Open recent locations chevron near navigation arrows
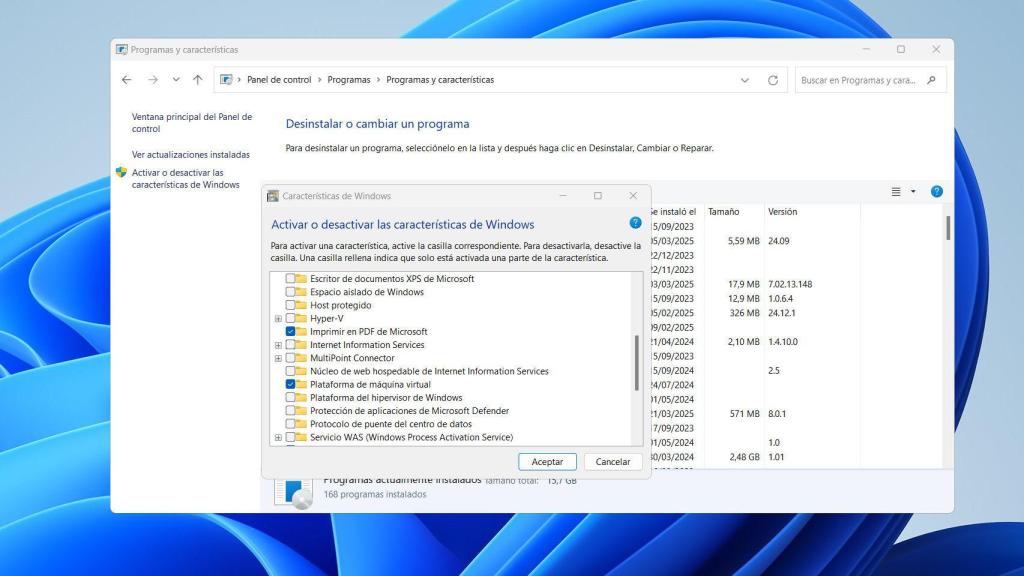This screenshot has width=1024, height=576. [176, 80]
